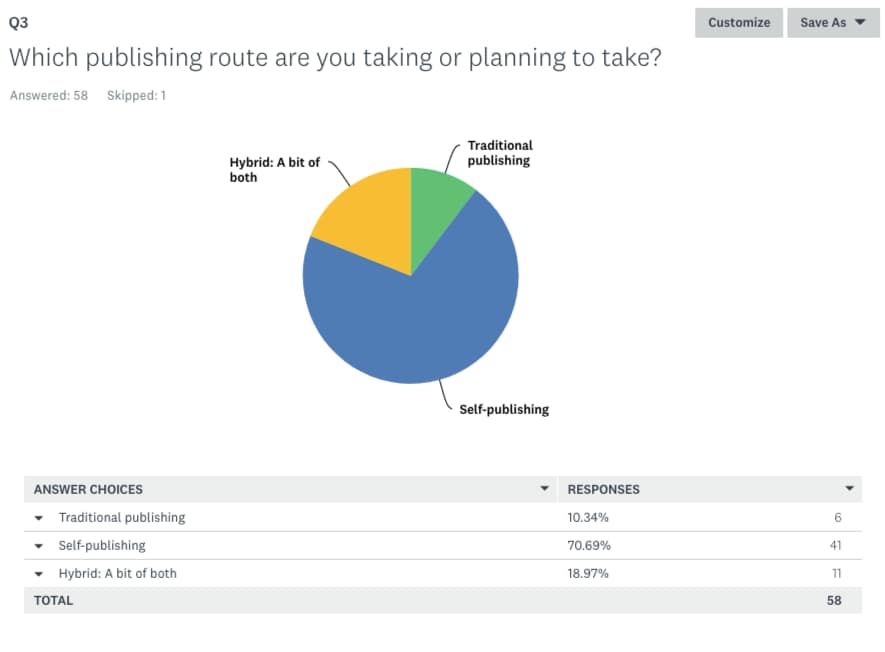
Task: Click the Skipped: 1 count text
Action: pyautogui.click(x=137, y=95)
